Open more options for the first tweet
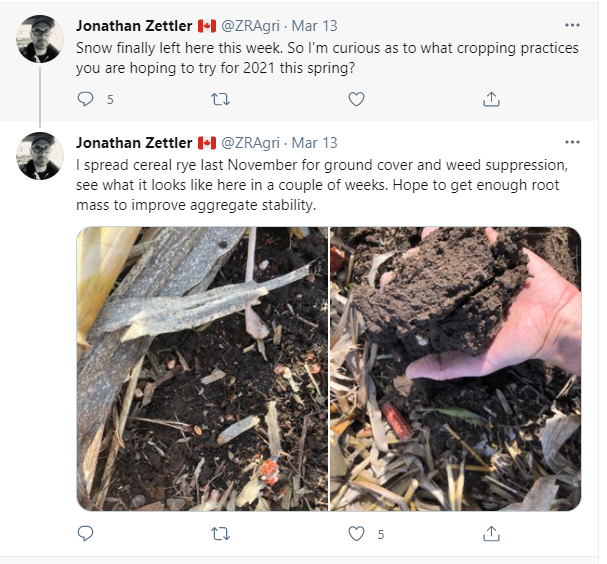Screen dimensions: 607x564 pyautogui.click(x=572, y=25)
